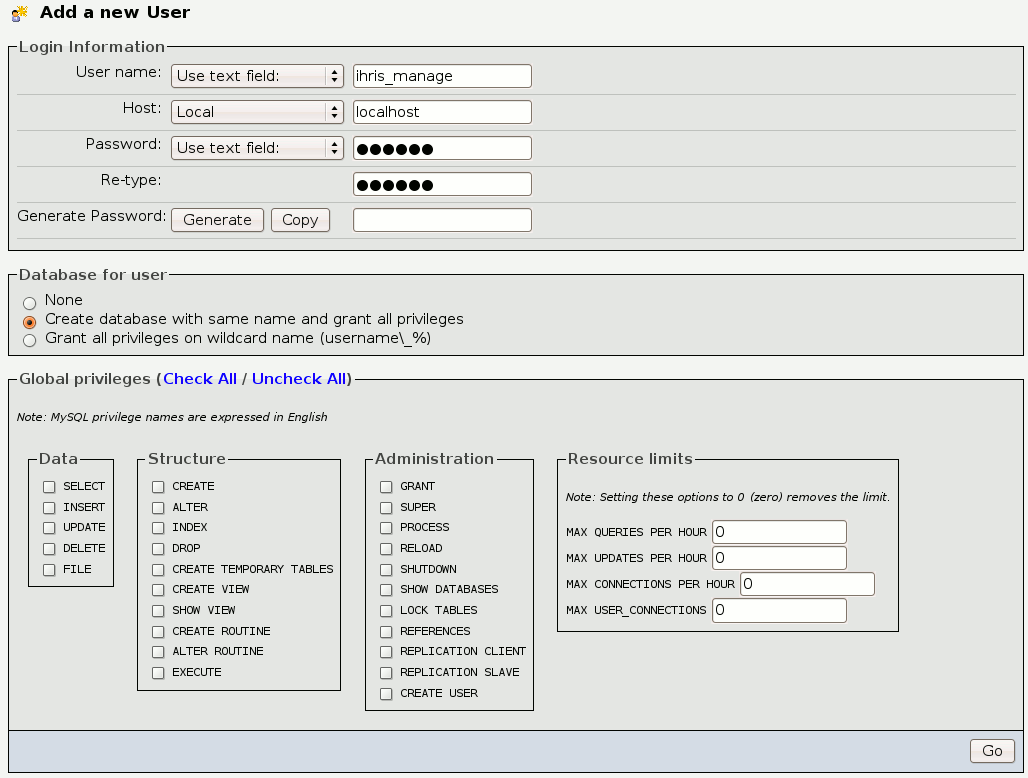This screenshot has height=778, width=1028.
Task: Tick the CREATE structure checkbox
Action: (158, 487)
